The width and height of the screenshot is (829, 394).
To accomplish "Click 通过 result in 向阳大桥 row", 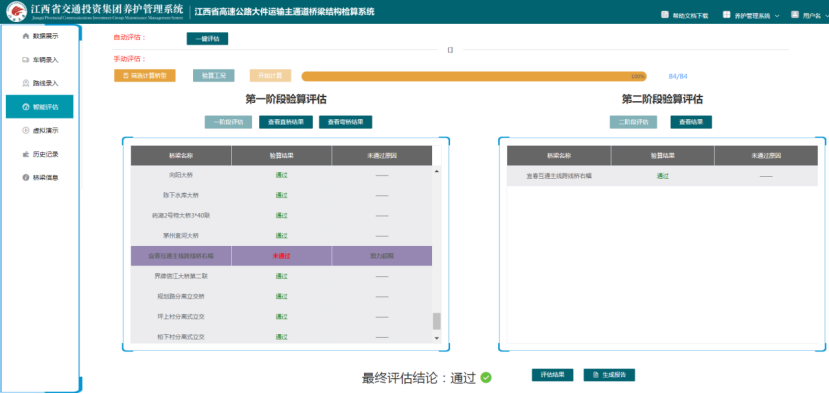I will click(281, 175).
